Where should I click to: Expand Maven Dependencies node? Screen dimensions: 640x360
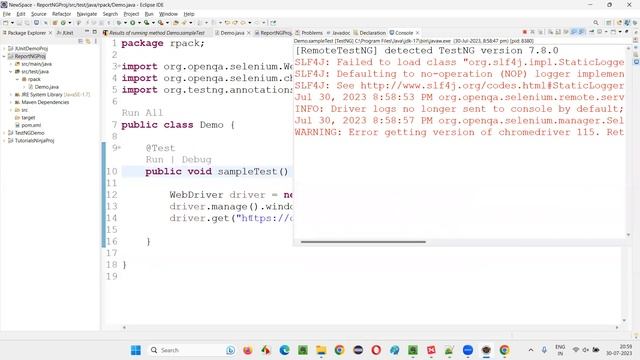coord(11,102)
